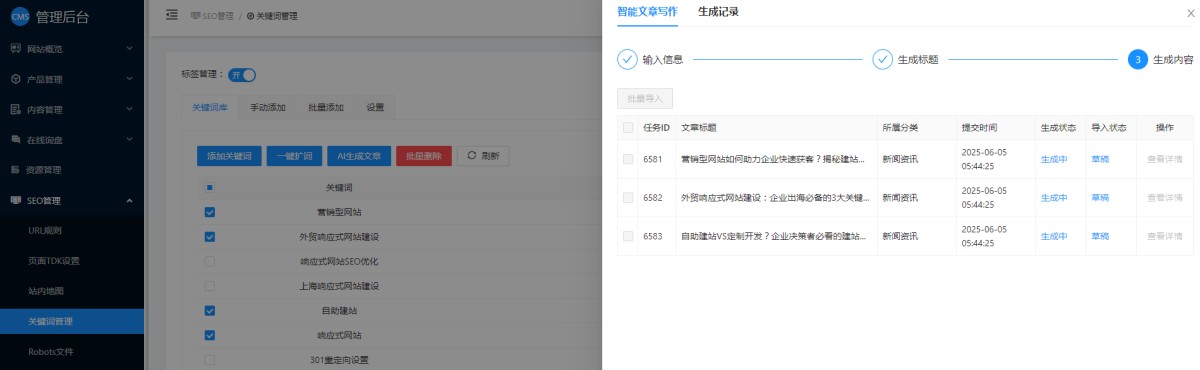Click the refresh icon on 刷新 button
1200x370 pixels.
click(472, 156)
